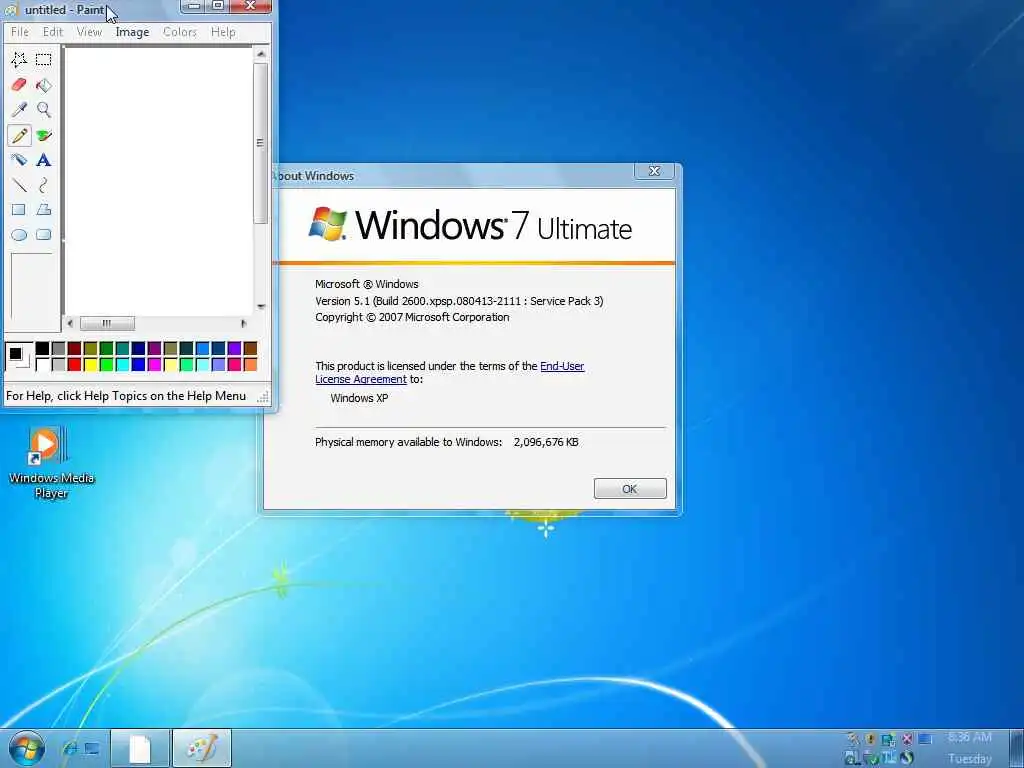Open the View menu in Paint
The width and height of the screenshot is (1024, 768).
pos(89,32)
